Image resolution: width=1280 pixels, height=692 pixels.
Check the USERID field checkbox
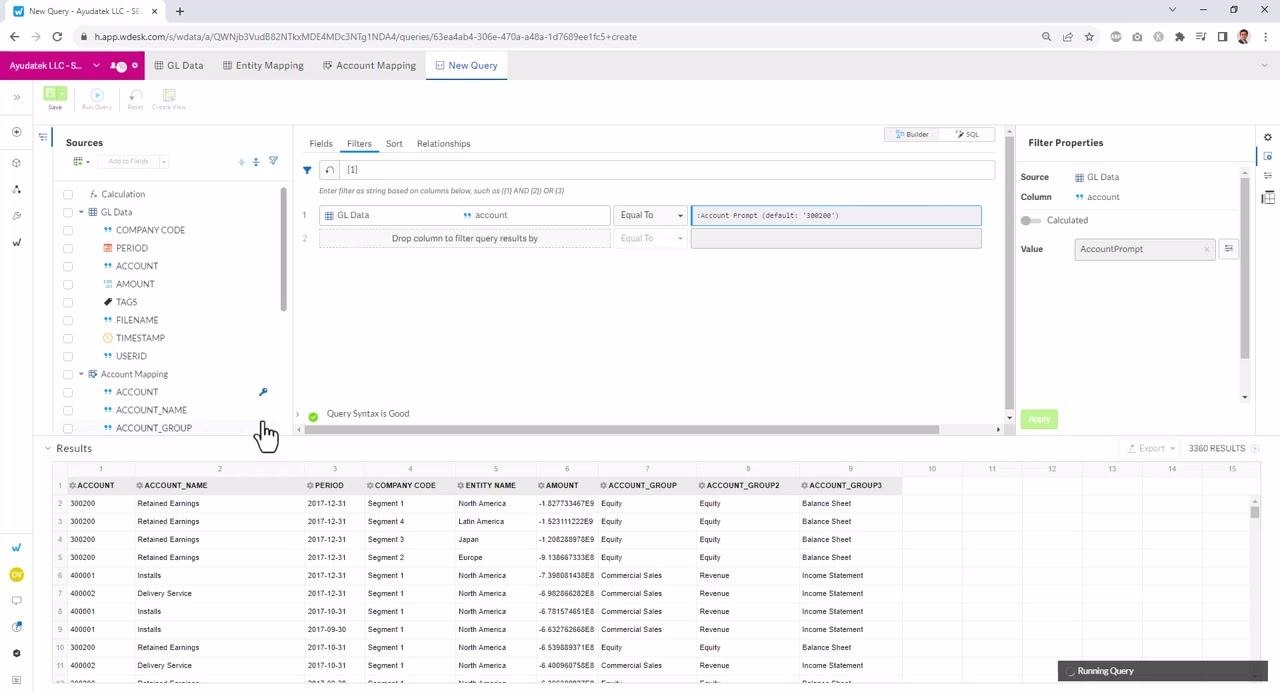pyautogui.click(x=68, y=356)
